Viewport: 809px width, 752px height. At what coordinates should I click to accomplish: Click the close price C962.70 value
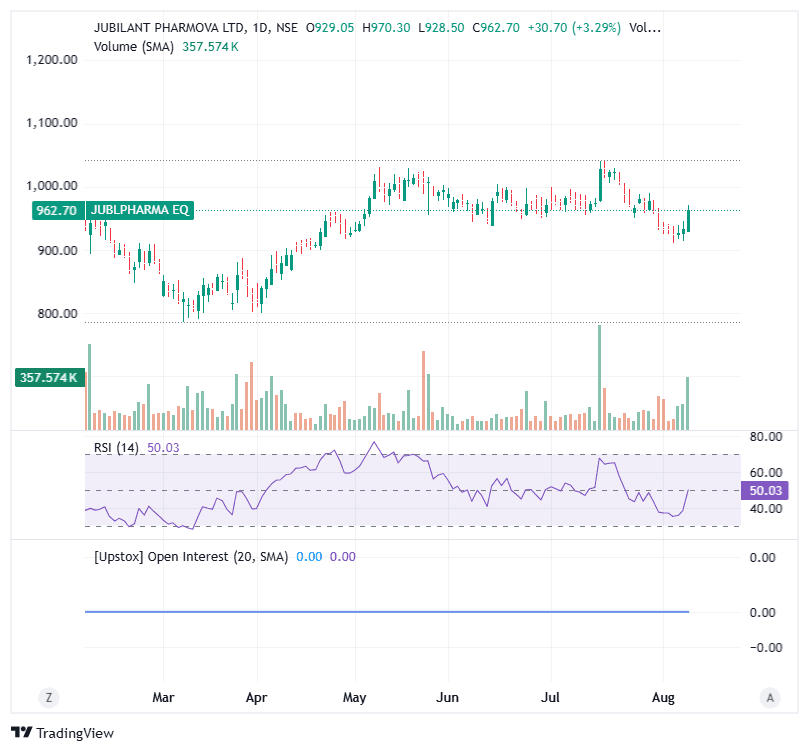(x=496, y=28)
